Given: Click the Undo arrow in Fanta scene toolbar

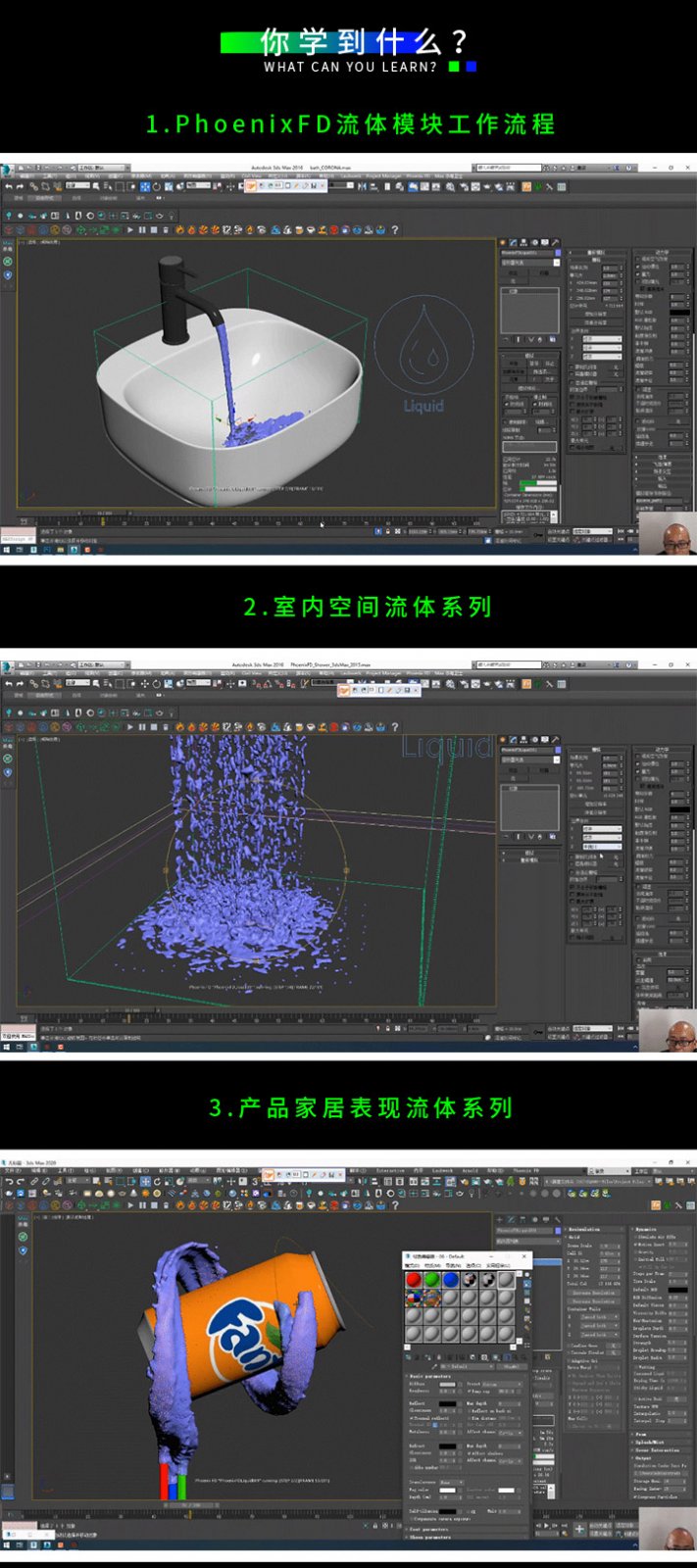Looking at the screenshot, I should coord(8,1182).
